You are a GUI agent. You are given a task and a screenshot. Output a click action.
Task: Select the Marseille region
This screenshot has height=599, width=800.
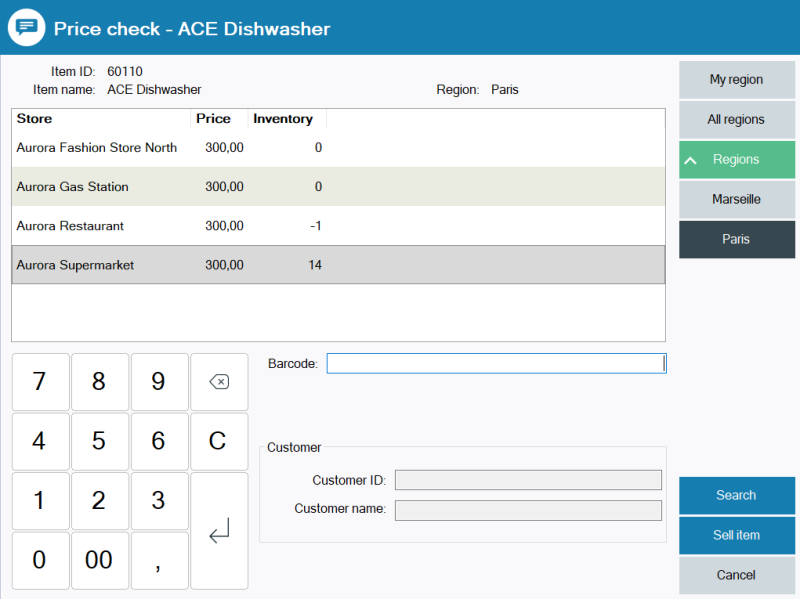(x=737, y=200)
